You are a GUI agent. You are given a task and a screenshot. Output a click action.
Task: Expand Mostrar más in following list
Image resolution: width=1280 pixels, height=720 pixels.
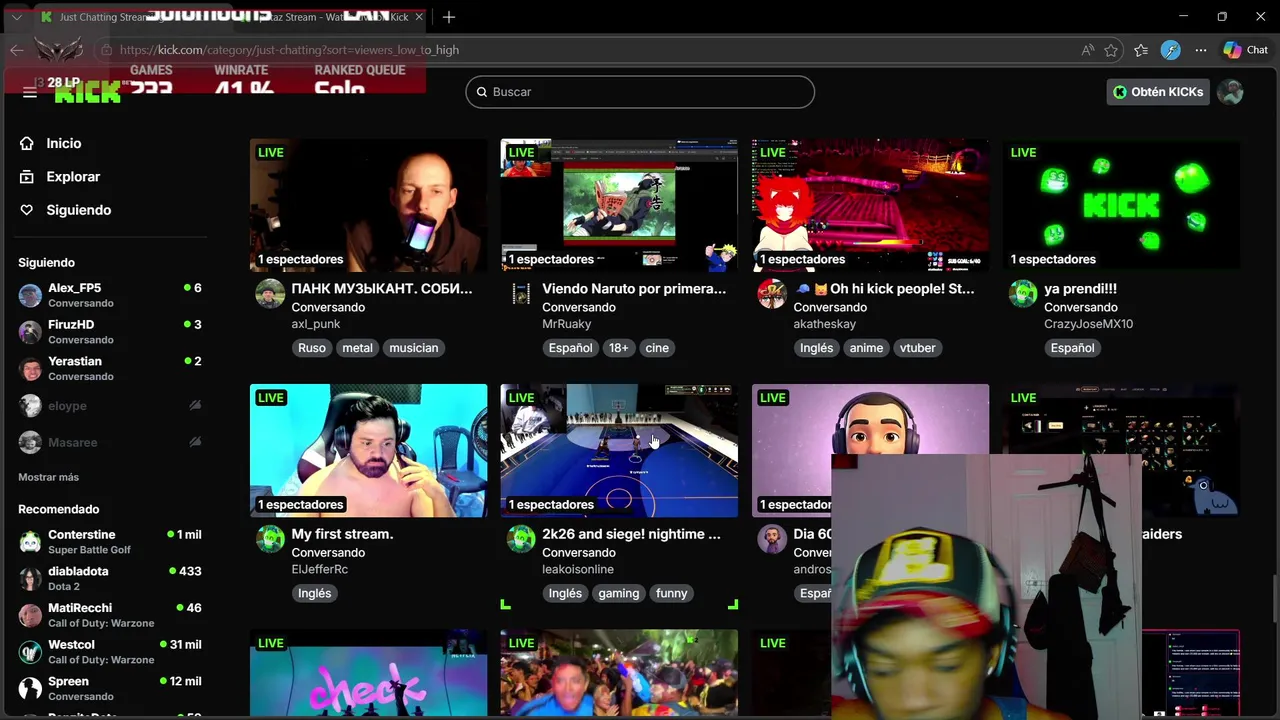point(48,477)
